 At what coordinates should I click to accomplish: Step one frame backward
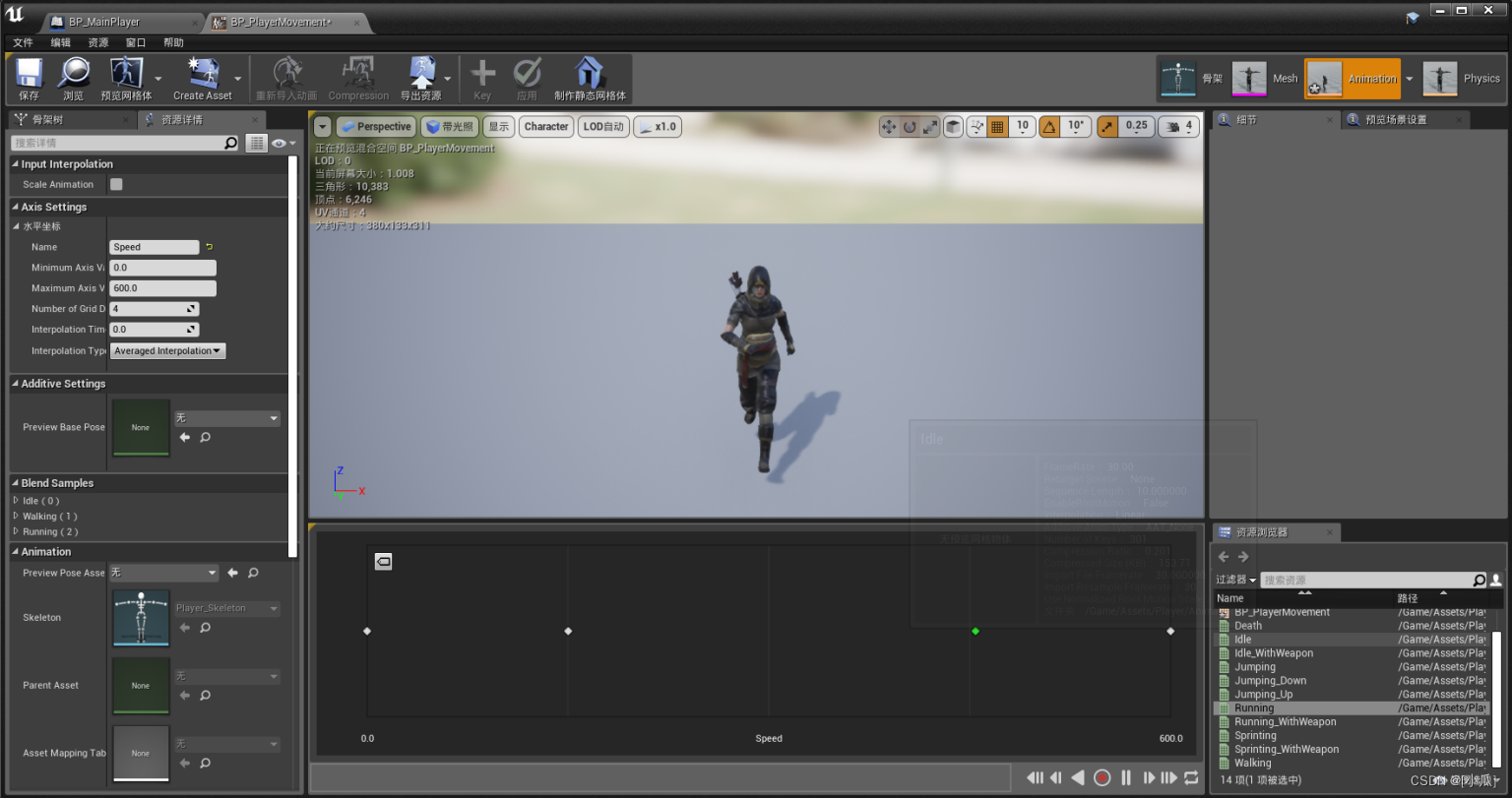pyautogui.click(x=1055, y=777)
